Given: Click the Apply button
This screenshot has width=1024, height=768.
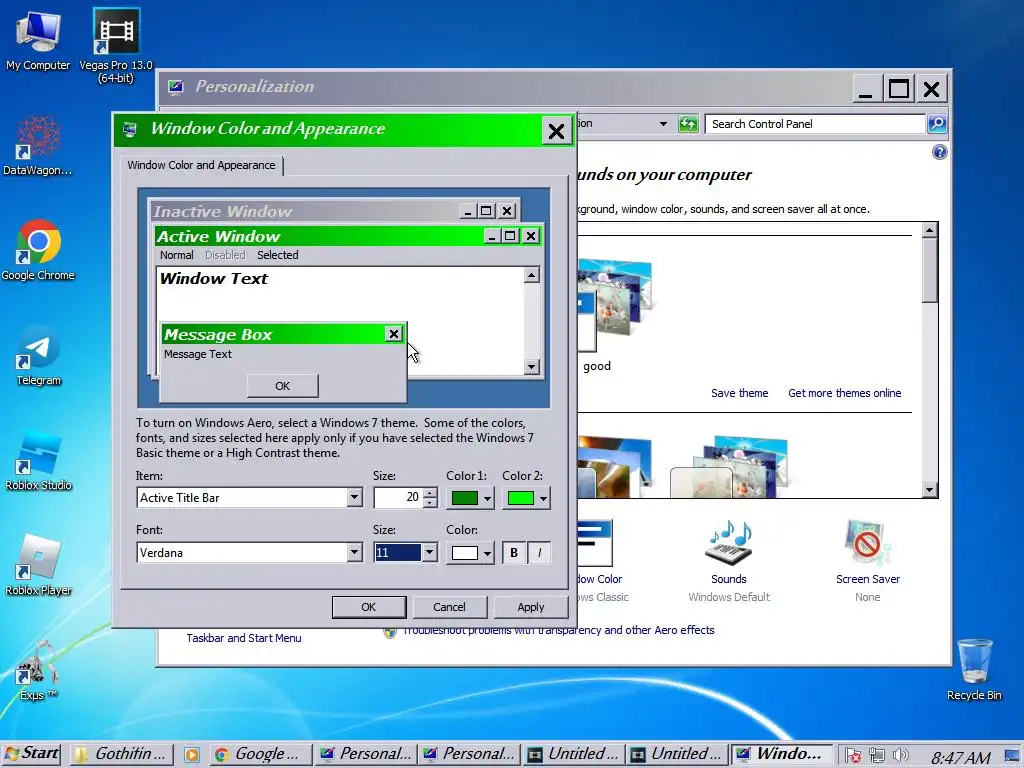Looking at the screenshot, I should point(530,607).
